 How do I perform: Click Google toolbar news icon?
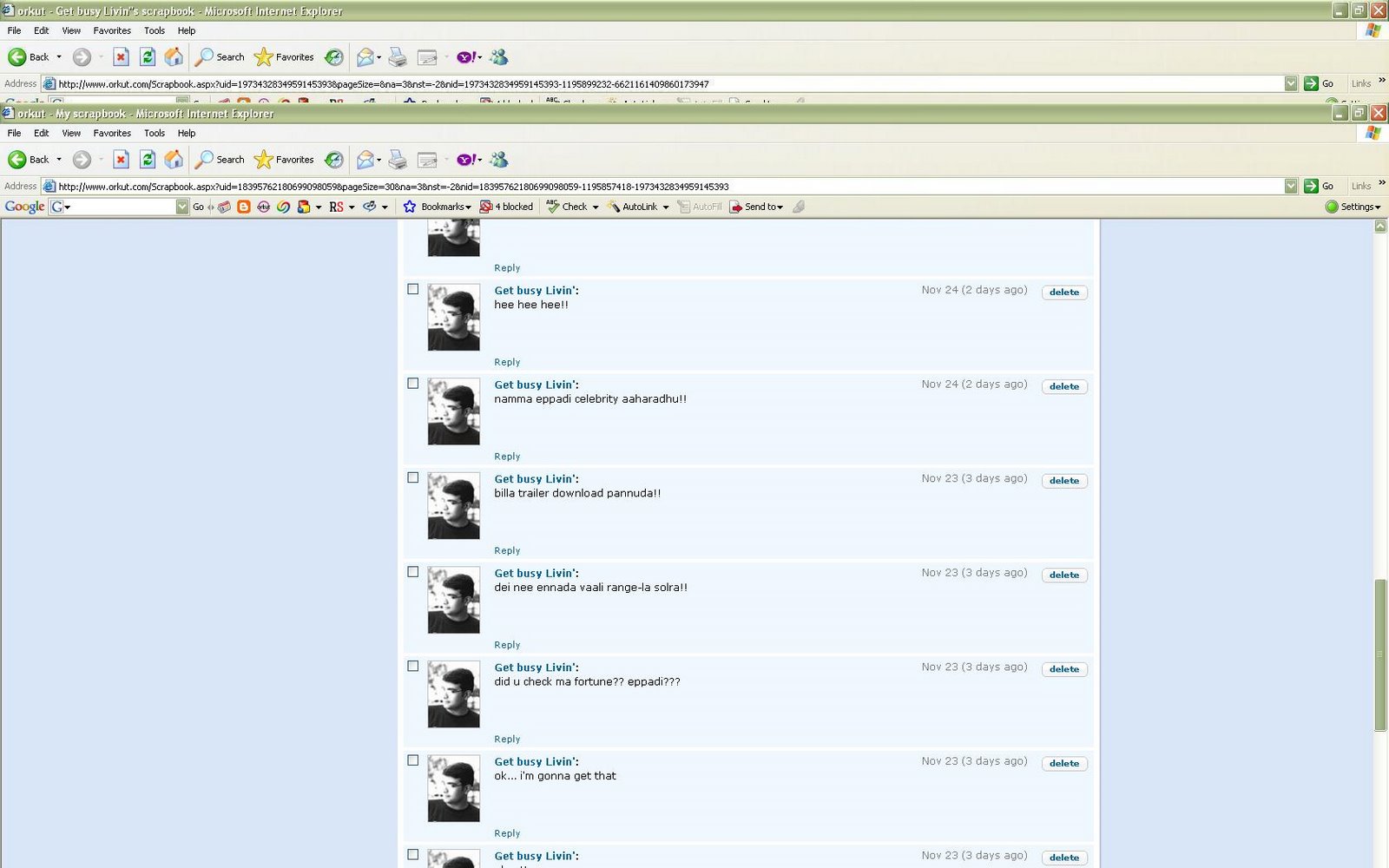tap(224, 207)
